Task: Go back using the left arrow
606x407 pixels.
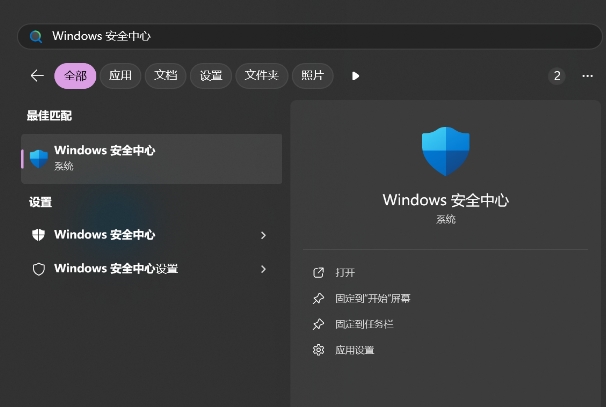Action: pyautogui.click(x=37, y=76)
